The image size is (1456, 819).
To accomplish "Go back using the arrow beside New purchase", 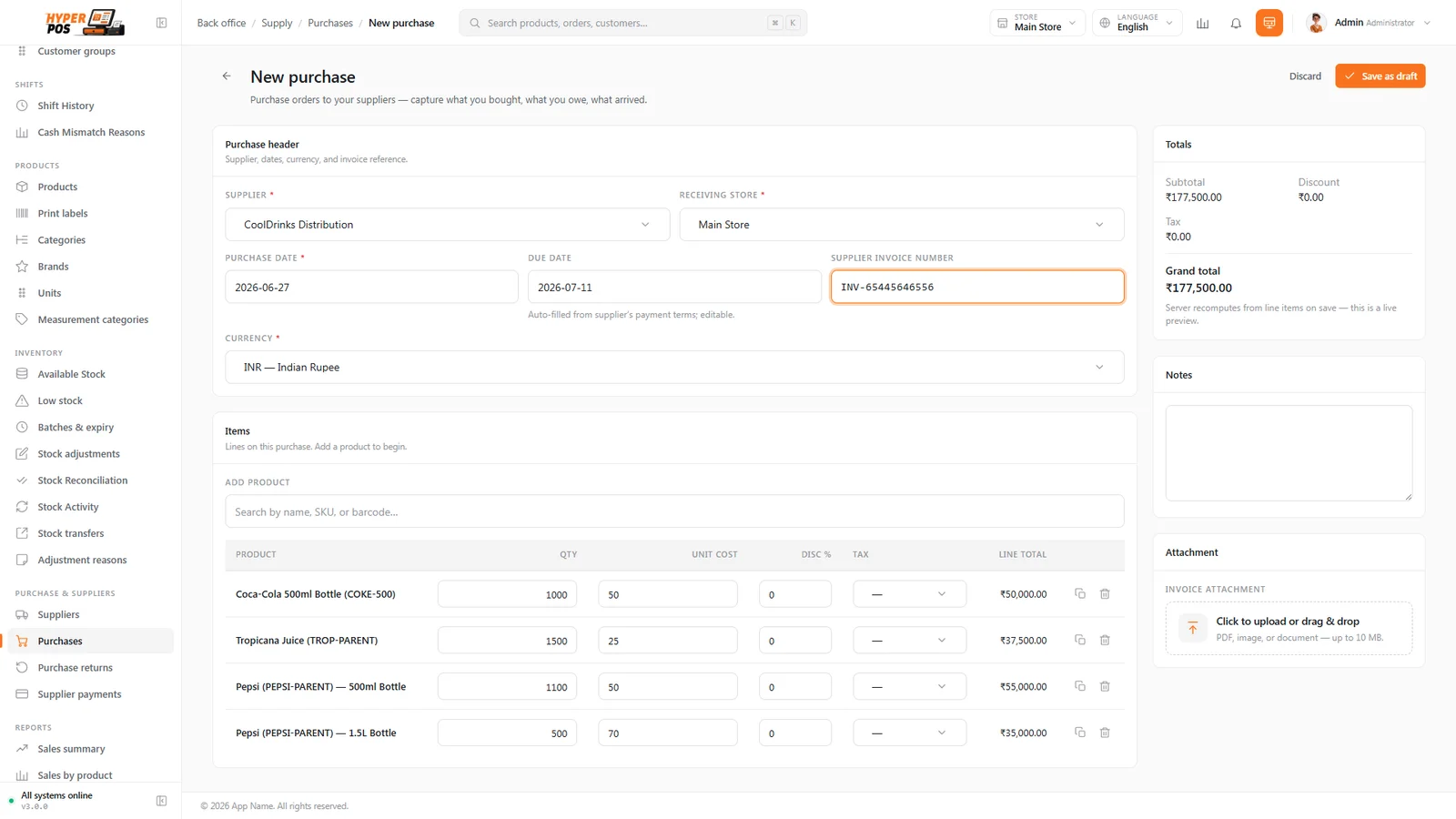I will tap(227, 76).
